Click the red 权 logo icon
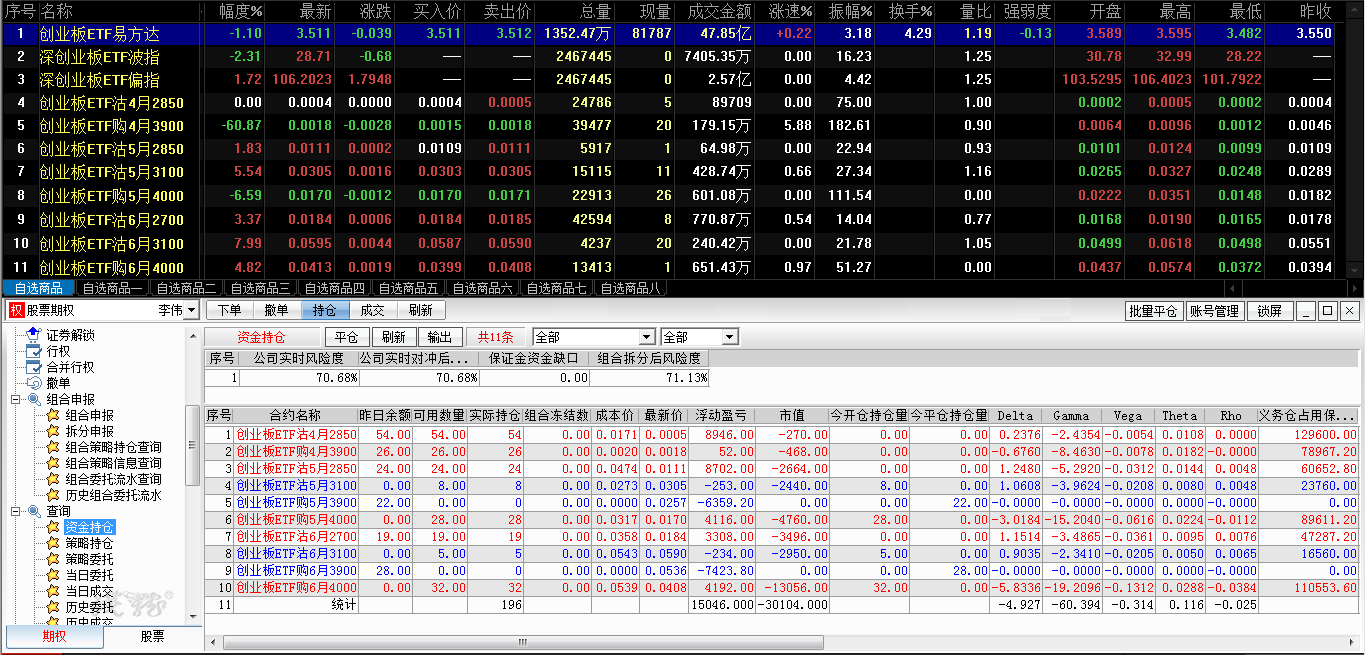Viewport: 1365px width, 655px height. tap(15, 311)
